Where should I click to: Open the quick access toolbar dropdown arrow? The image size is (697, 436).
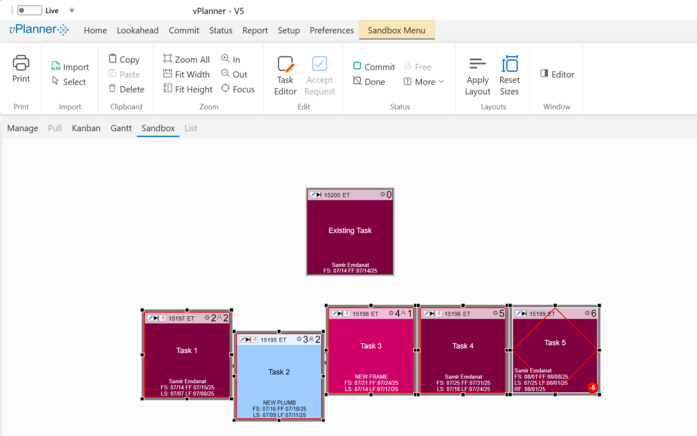(x=71, y=11)
